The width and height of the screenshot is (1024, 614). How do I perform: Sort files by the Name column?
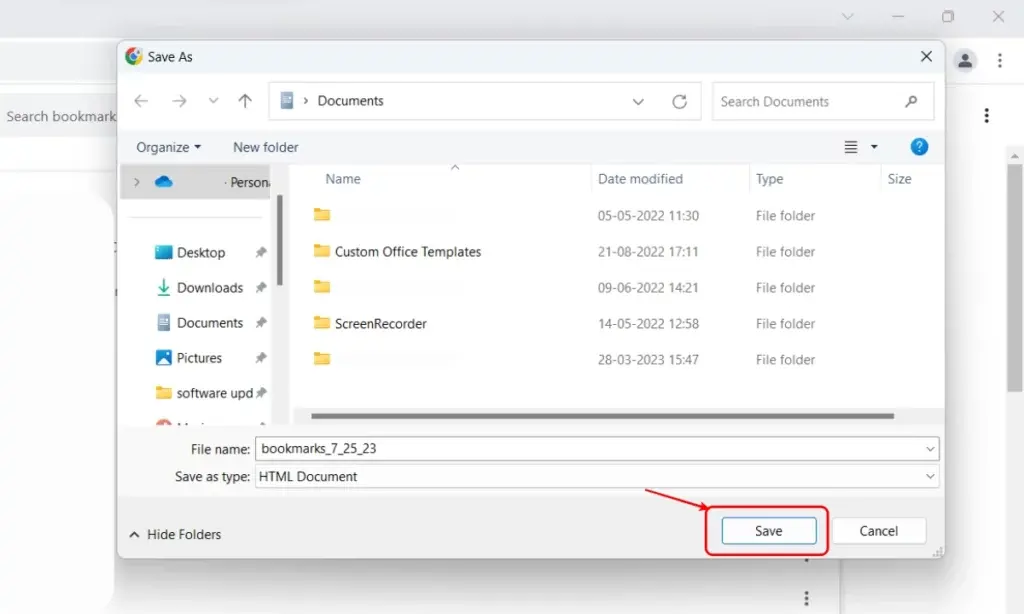[x=342, y=178]
